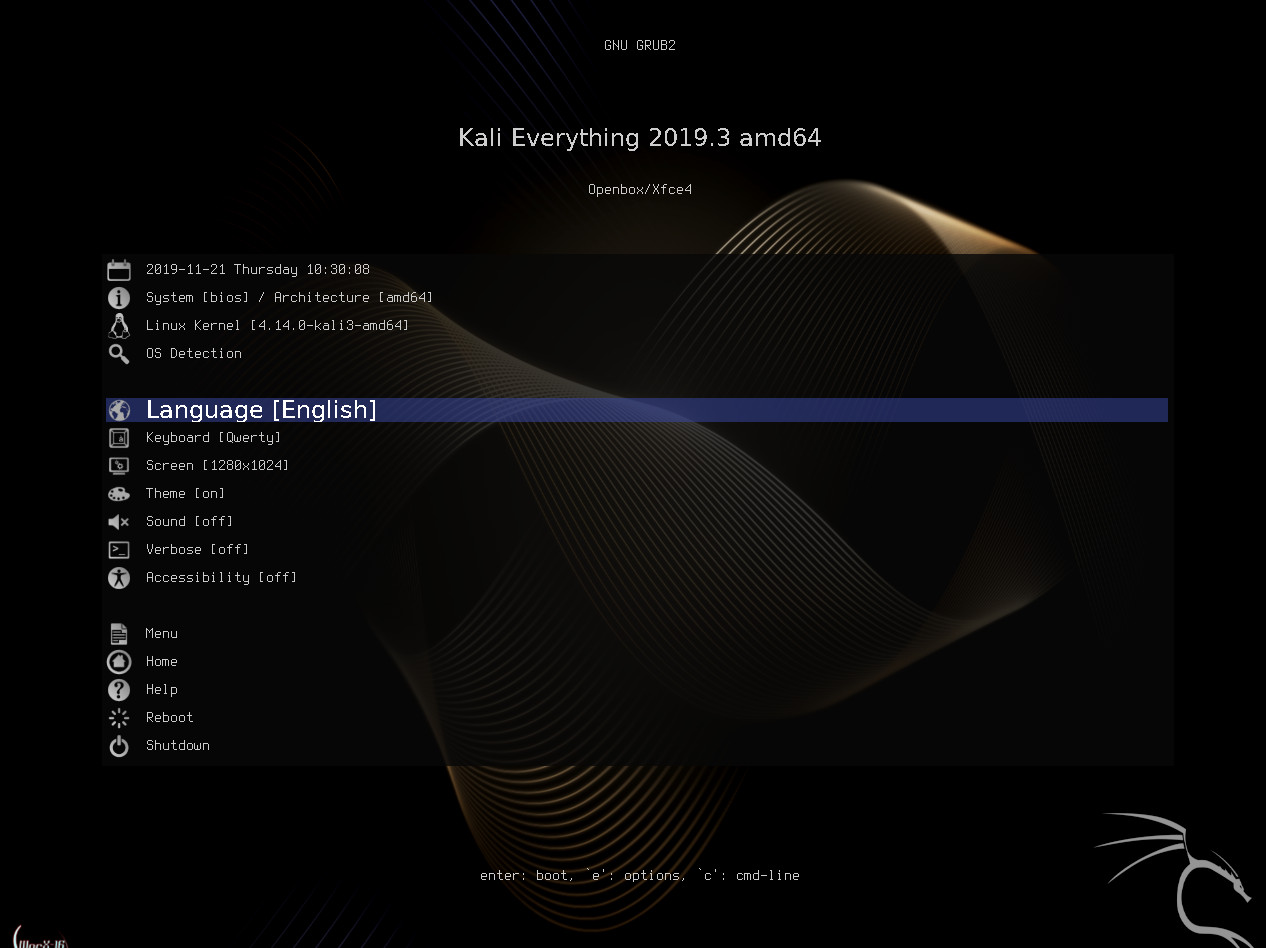Select the Shutdown text entry
Viewport: 1266px width, 948px height.
[177, 746]
